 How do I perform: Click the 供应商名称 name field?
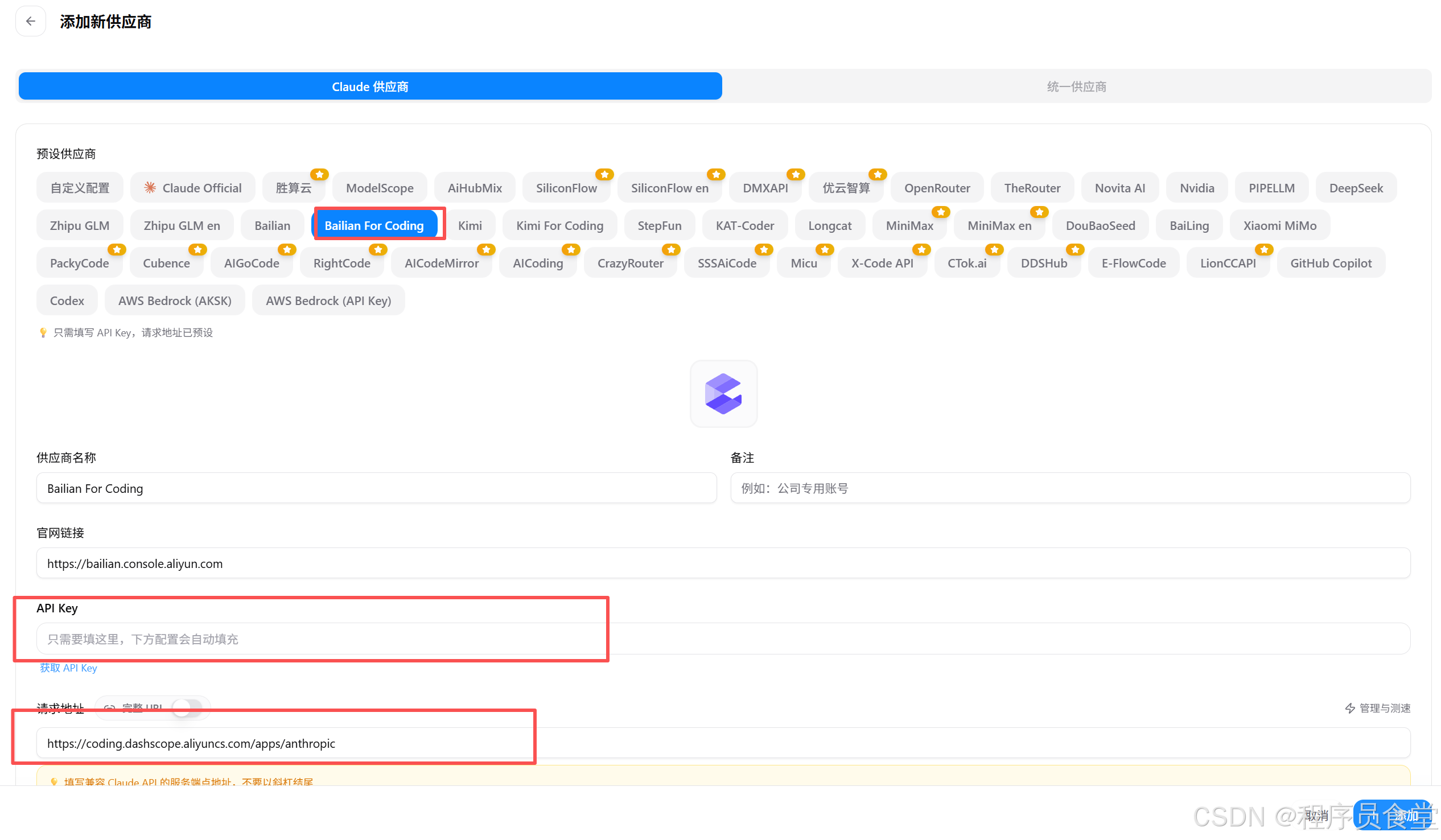(x=376, y=488)
